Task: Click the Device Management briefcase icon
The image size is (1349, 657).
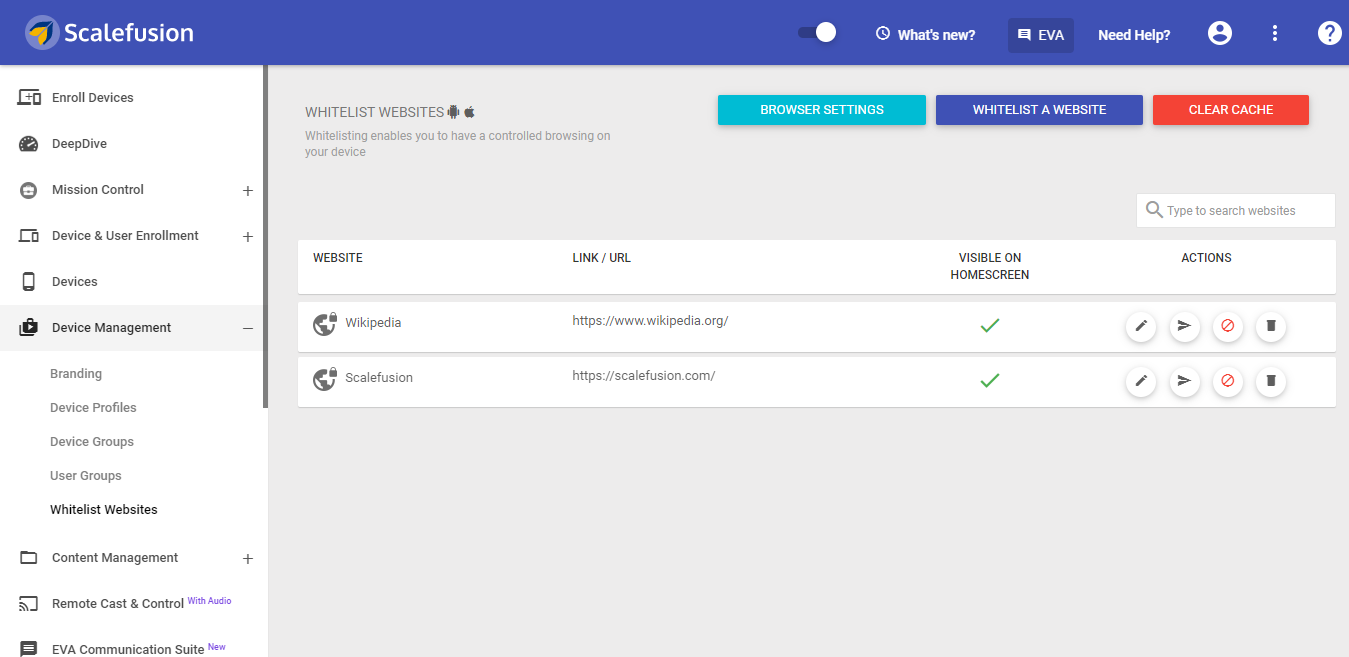Action: (x=29, y=327)
